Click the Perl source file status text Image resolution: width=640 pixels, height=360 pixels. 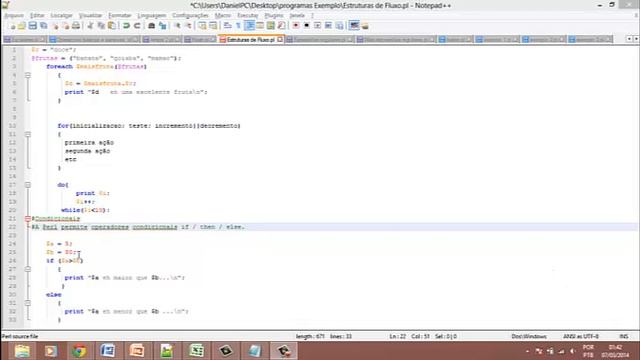[x=20, y=336]
